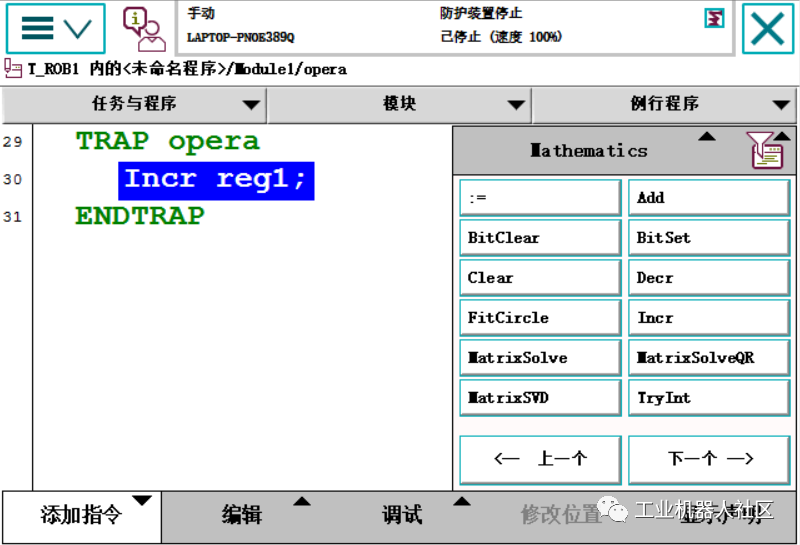Select the ENDTRAP line
The height and width of the screenshot is (545, 800).
(140, 216)
